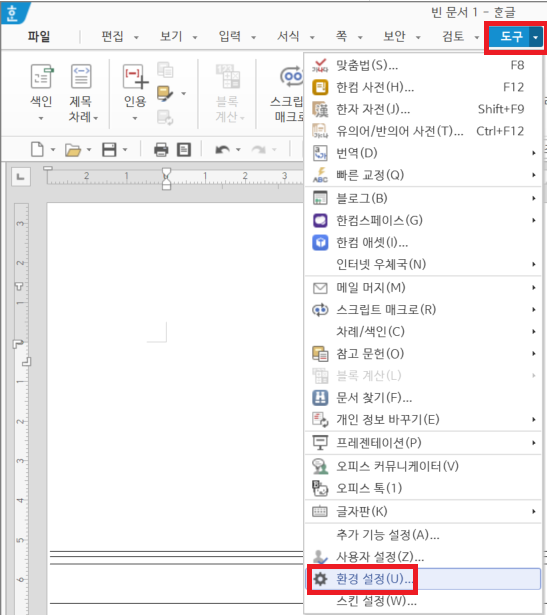Click the 한컴 애셋 icon
Viewport: 547px width, 615px height.
[x=320, y=242]
